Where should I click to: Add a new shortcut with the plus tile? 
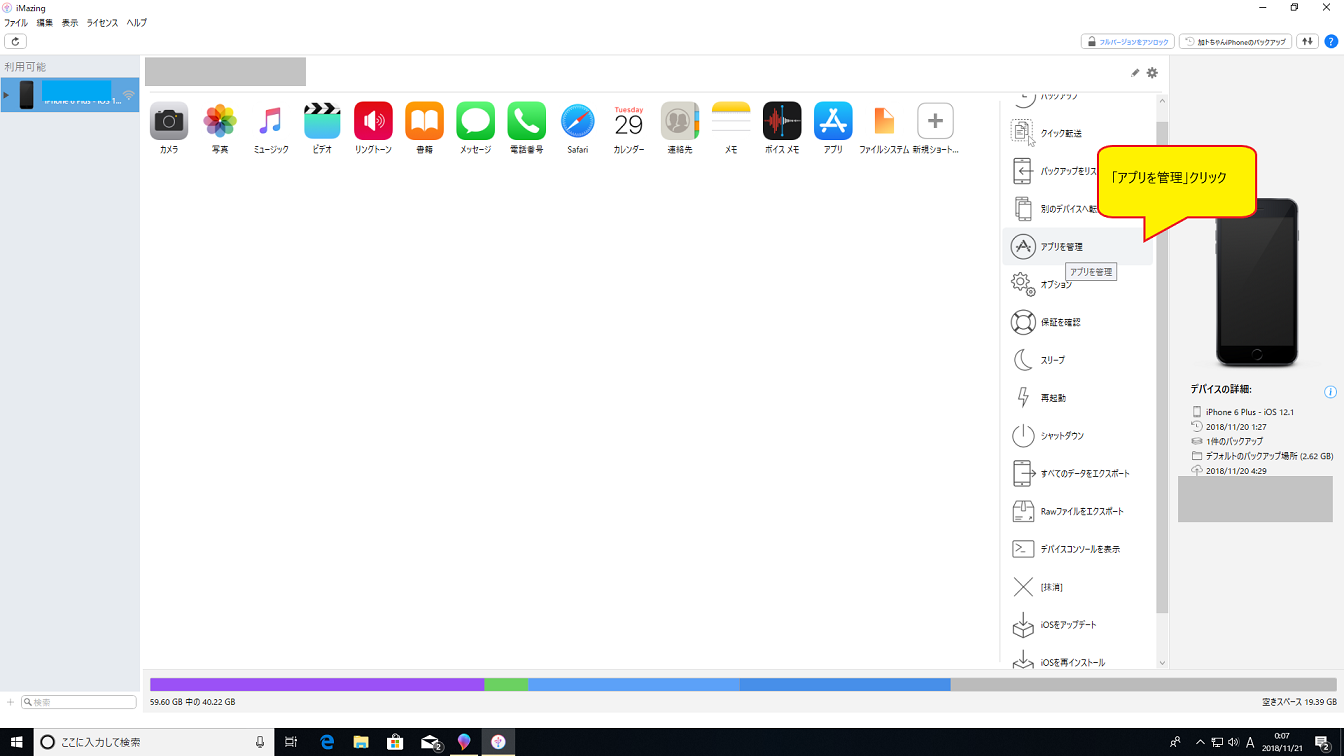935,121
